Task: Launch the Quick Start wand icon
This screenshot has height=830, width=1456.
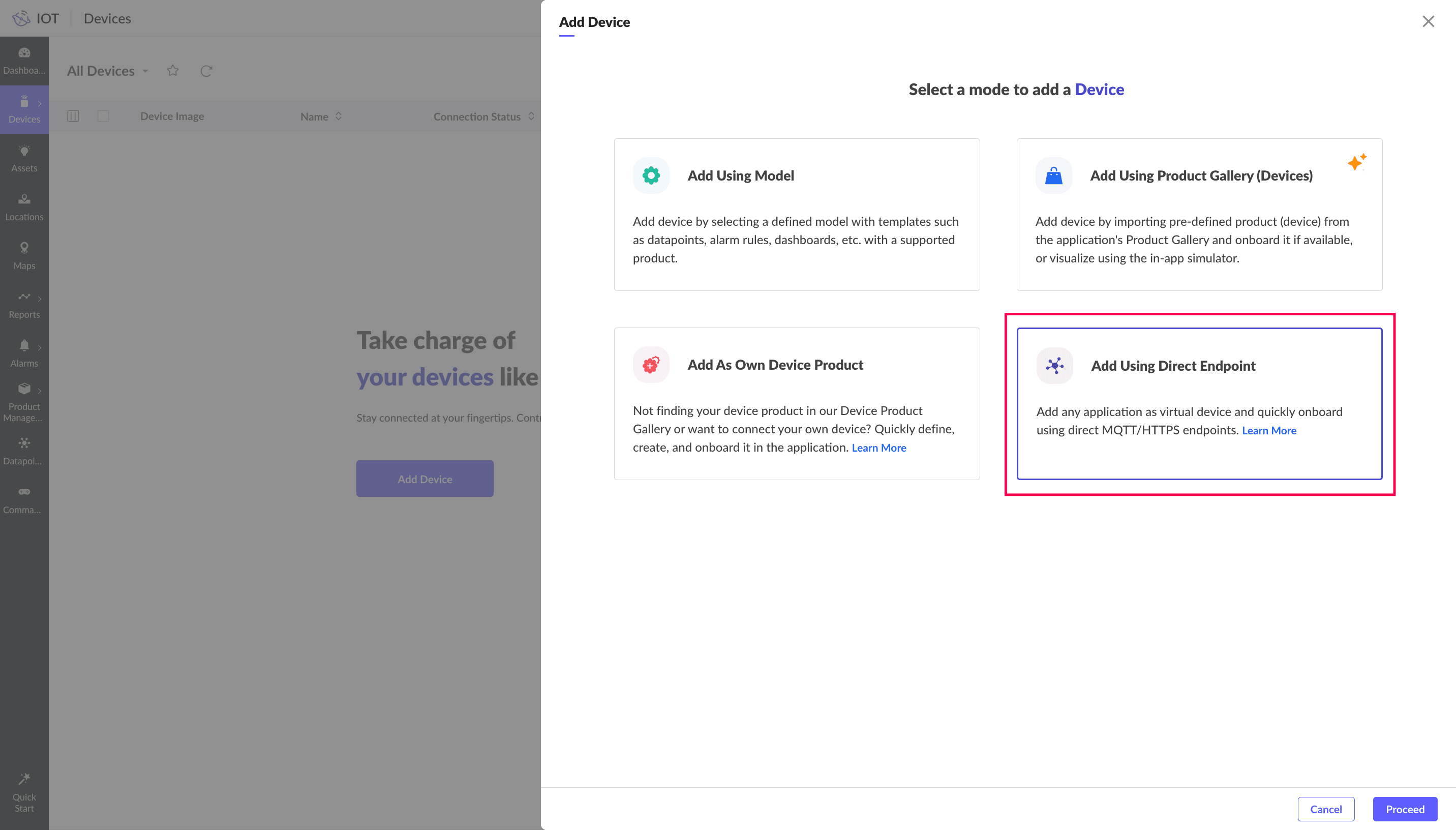Action: coord(24,779)
